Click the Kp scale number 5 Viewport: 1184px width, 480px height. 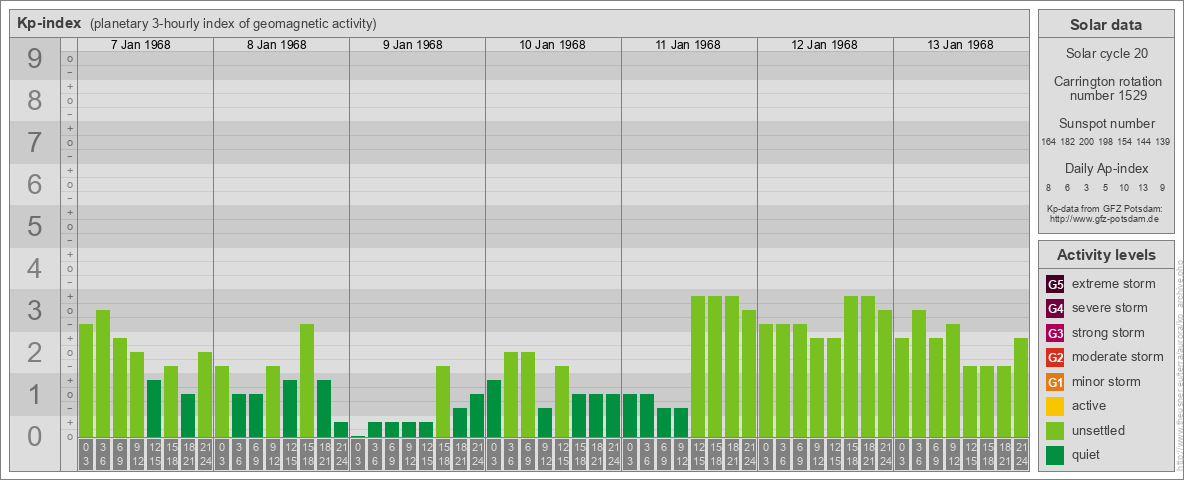pyautogui.click(x=35, y=226)
